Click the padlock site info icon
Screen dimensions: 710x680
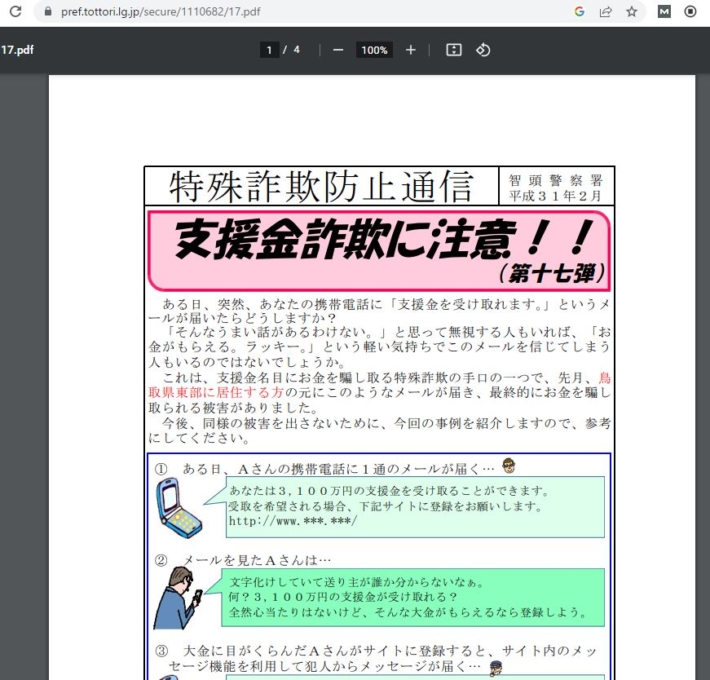coord(48,11)
